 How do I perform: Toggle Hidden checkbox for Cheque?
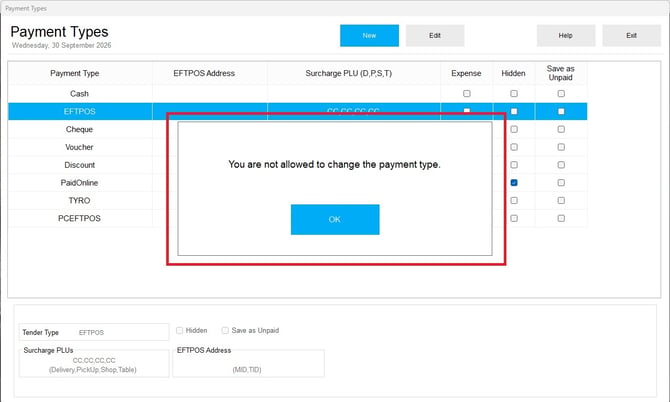point(514,129)
